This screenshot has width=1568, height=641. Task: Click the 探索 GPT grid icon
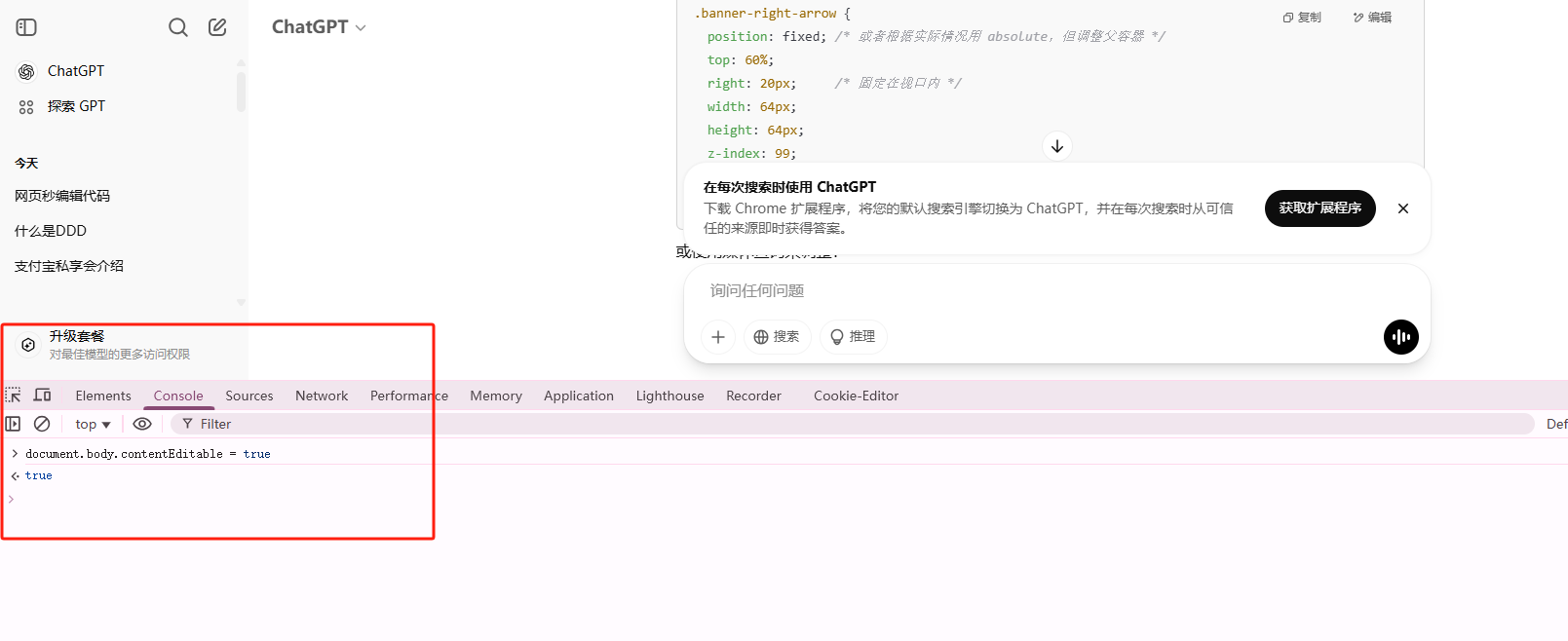[26, 107]
